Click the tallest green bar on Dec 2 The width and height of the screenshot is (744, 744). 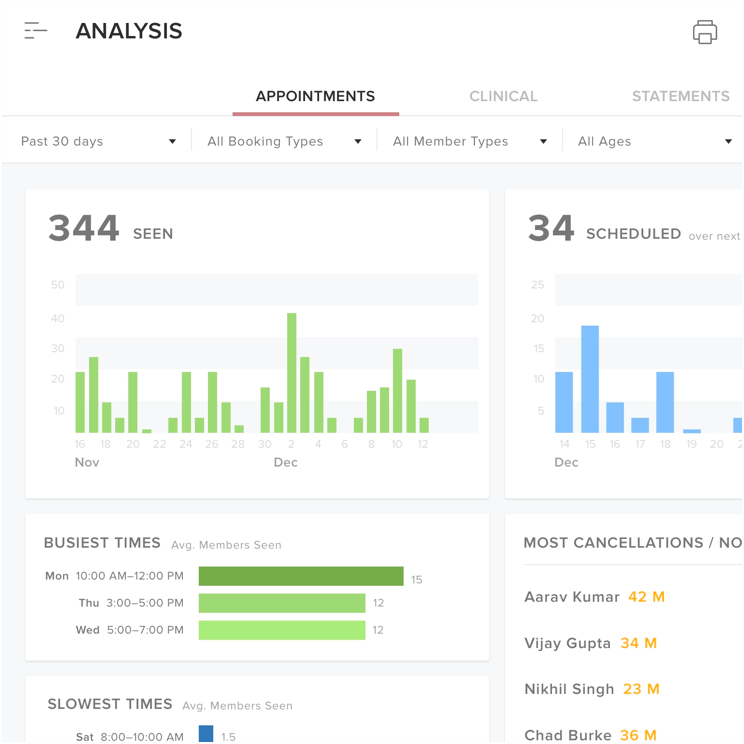pos(292,373)
